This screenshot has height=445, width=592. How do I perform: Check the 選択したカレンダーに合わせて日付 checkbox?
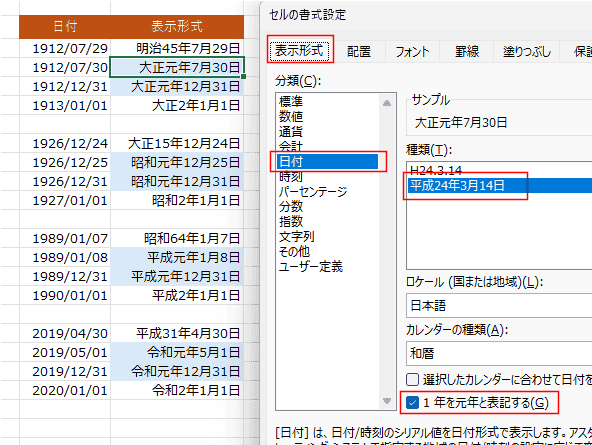tap(412, 379)
